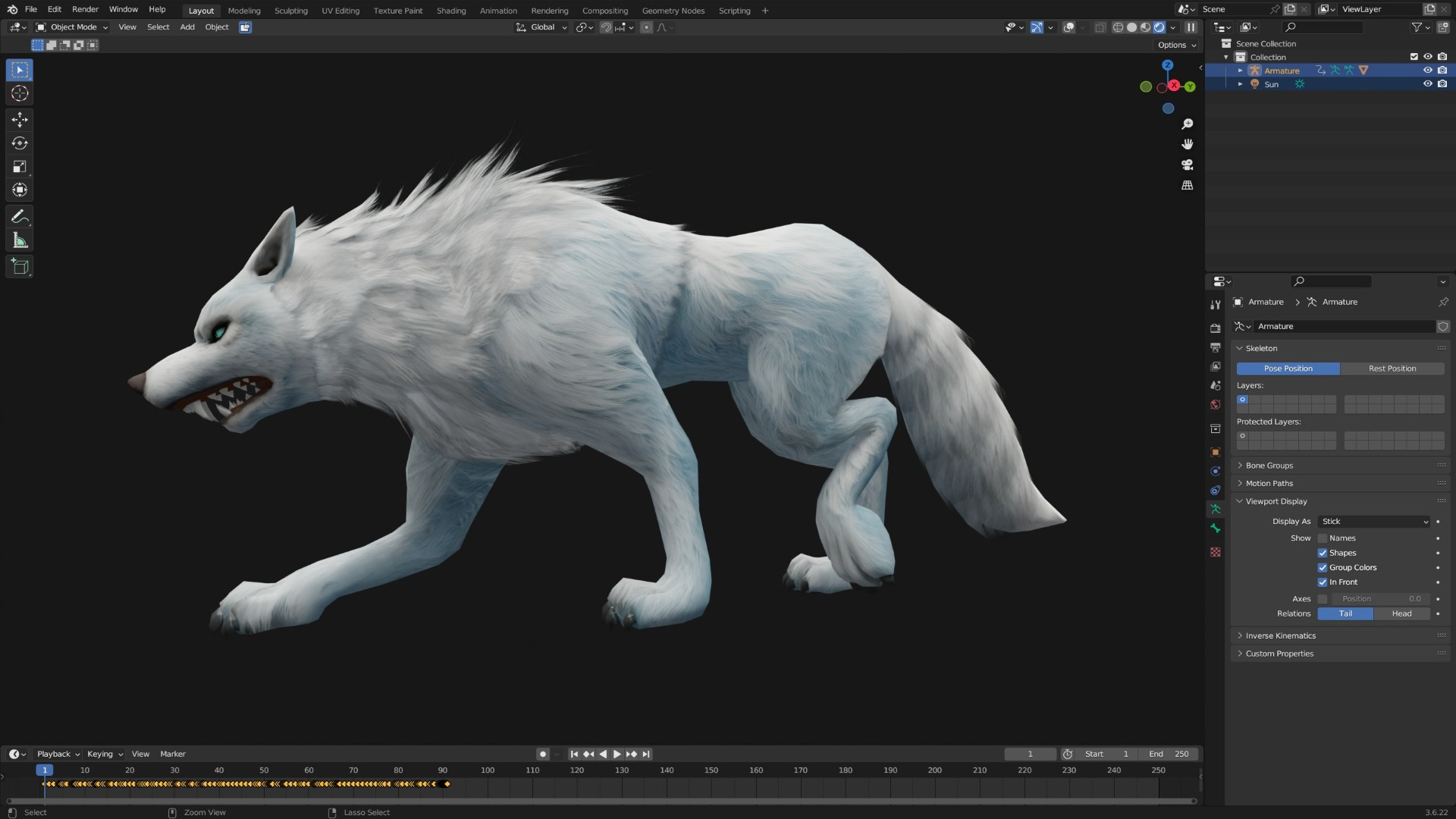This screenshot has width=1456, height=819.
Task: Open the Display As Stick dropdown
Action: pyautogui.click(x=1374, y=522)
